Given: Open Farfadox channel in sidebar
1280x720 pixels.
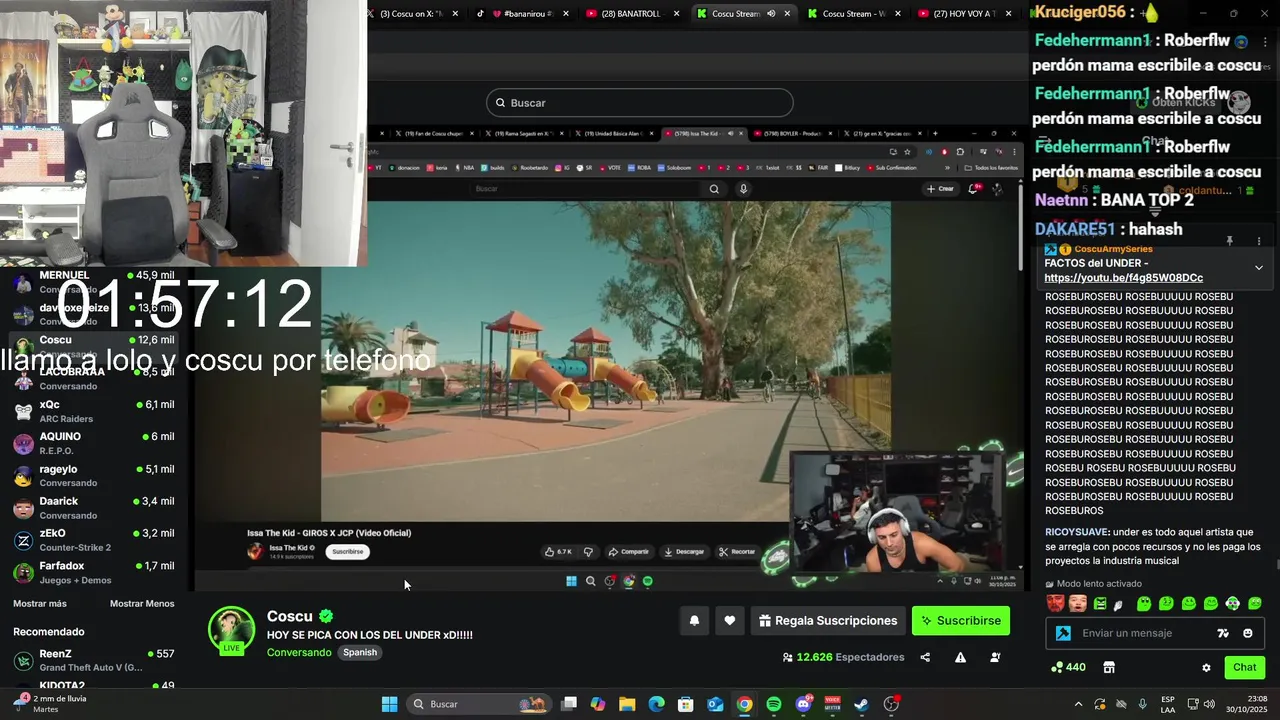Looking at the screenshot, I should coord(95,573).
